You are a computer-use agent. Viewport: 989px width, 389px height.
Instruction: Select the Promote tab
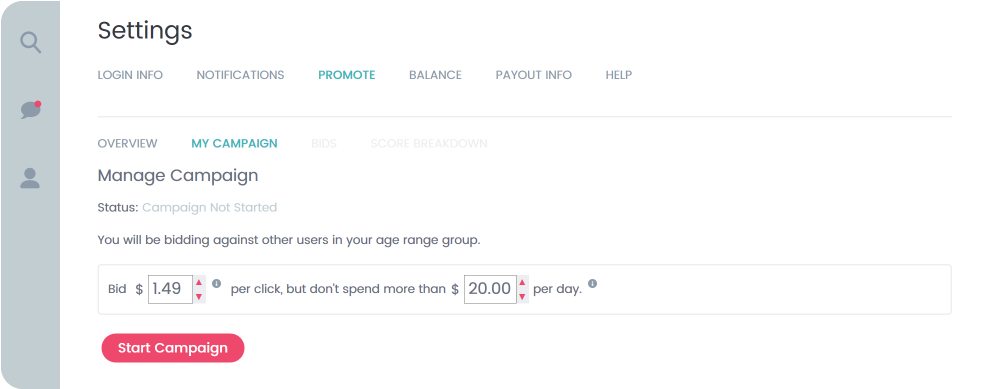click(346, 75)
